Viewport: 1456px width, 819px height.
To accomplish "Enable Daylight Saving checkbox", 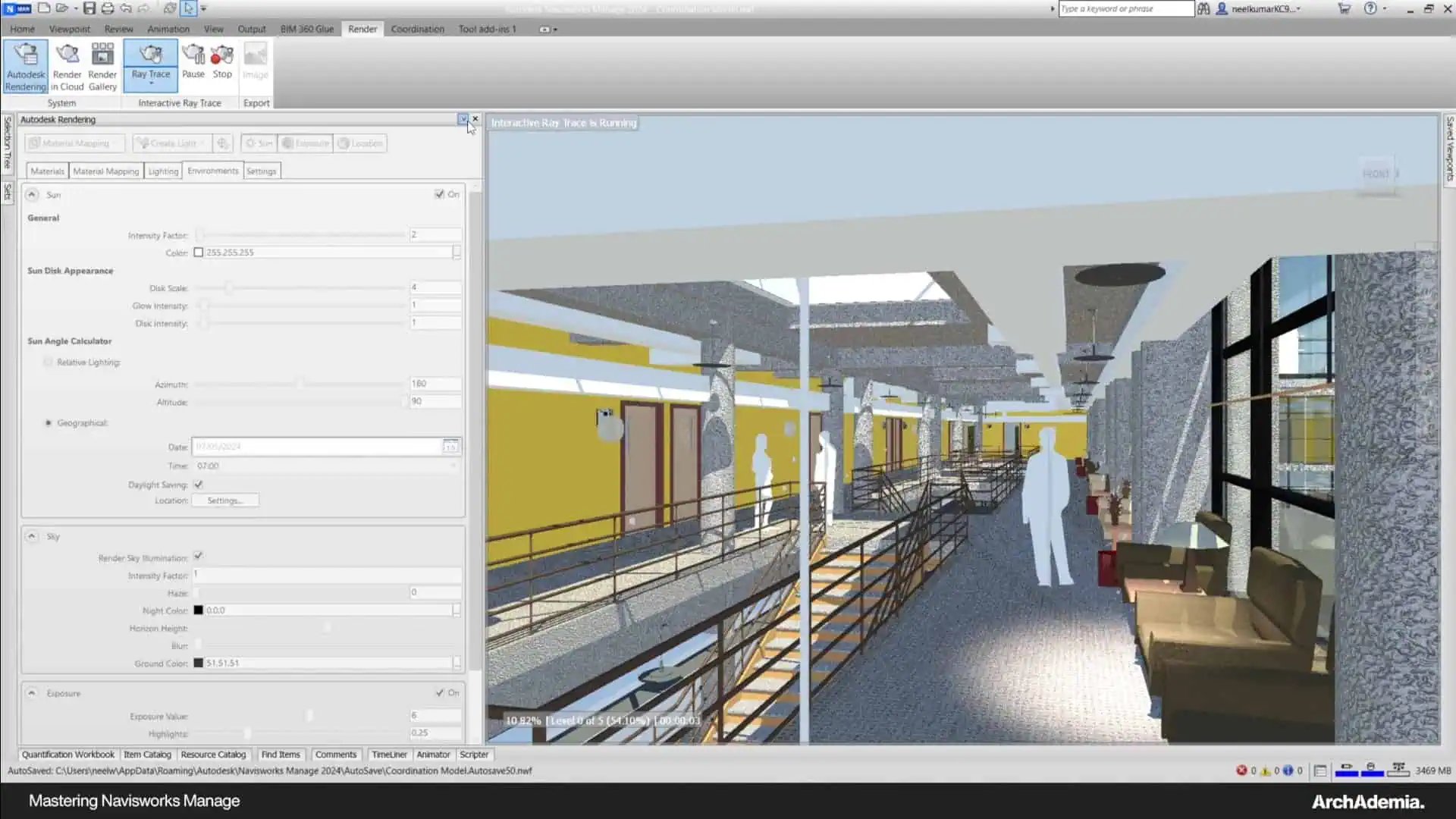I will (198, 484).
